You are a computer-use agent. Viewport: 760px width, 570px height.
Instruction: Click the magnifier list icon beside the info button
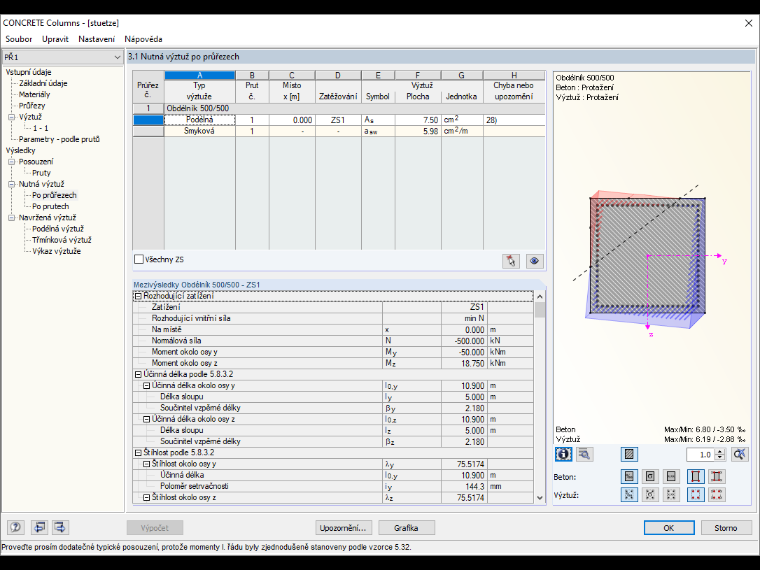point(585,454)
